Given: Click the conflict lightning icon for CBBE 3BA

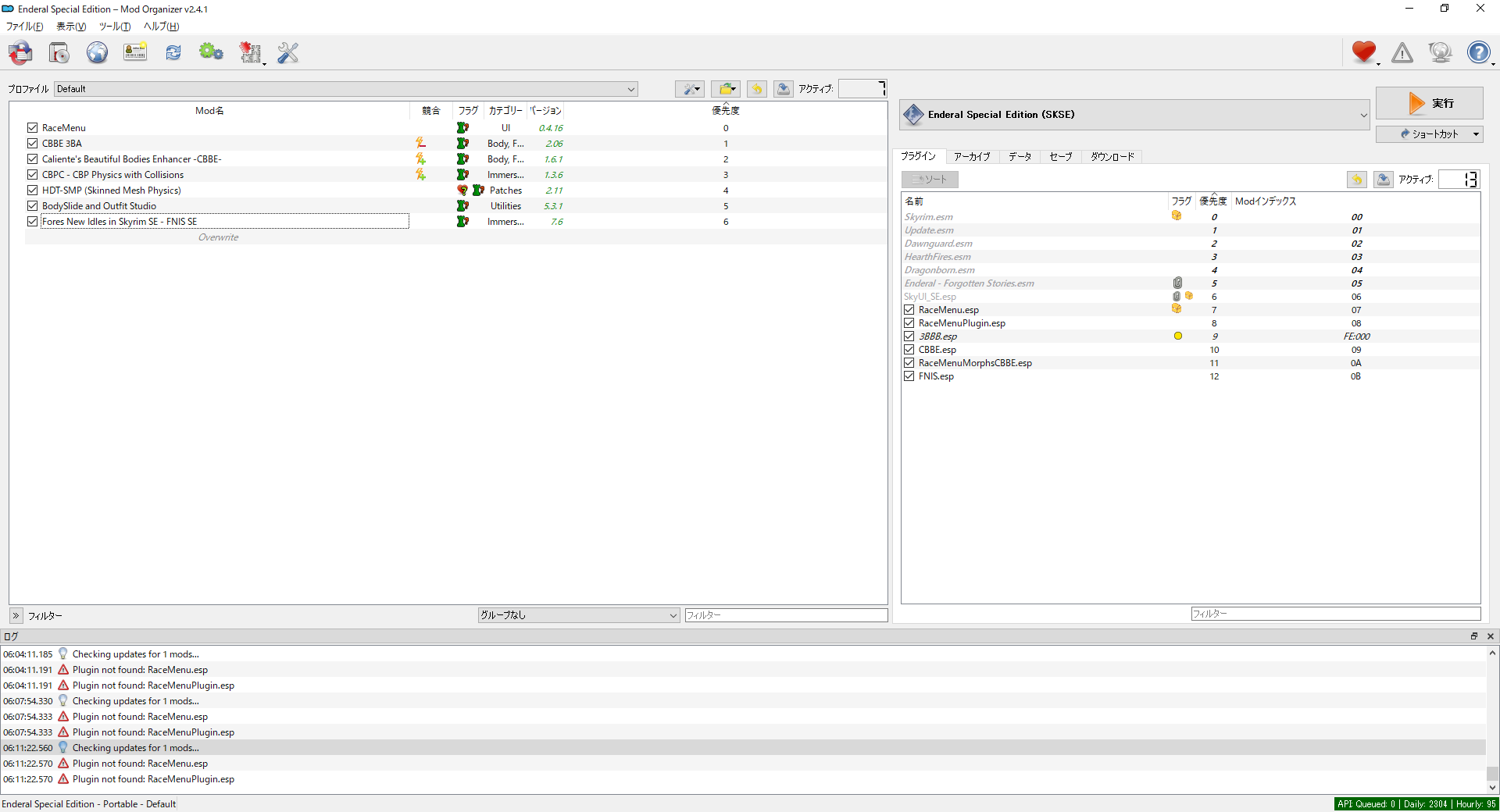Looking at the screenshot, I should pyautogui.click(x=420, y=143).
